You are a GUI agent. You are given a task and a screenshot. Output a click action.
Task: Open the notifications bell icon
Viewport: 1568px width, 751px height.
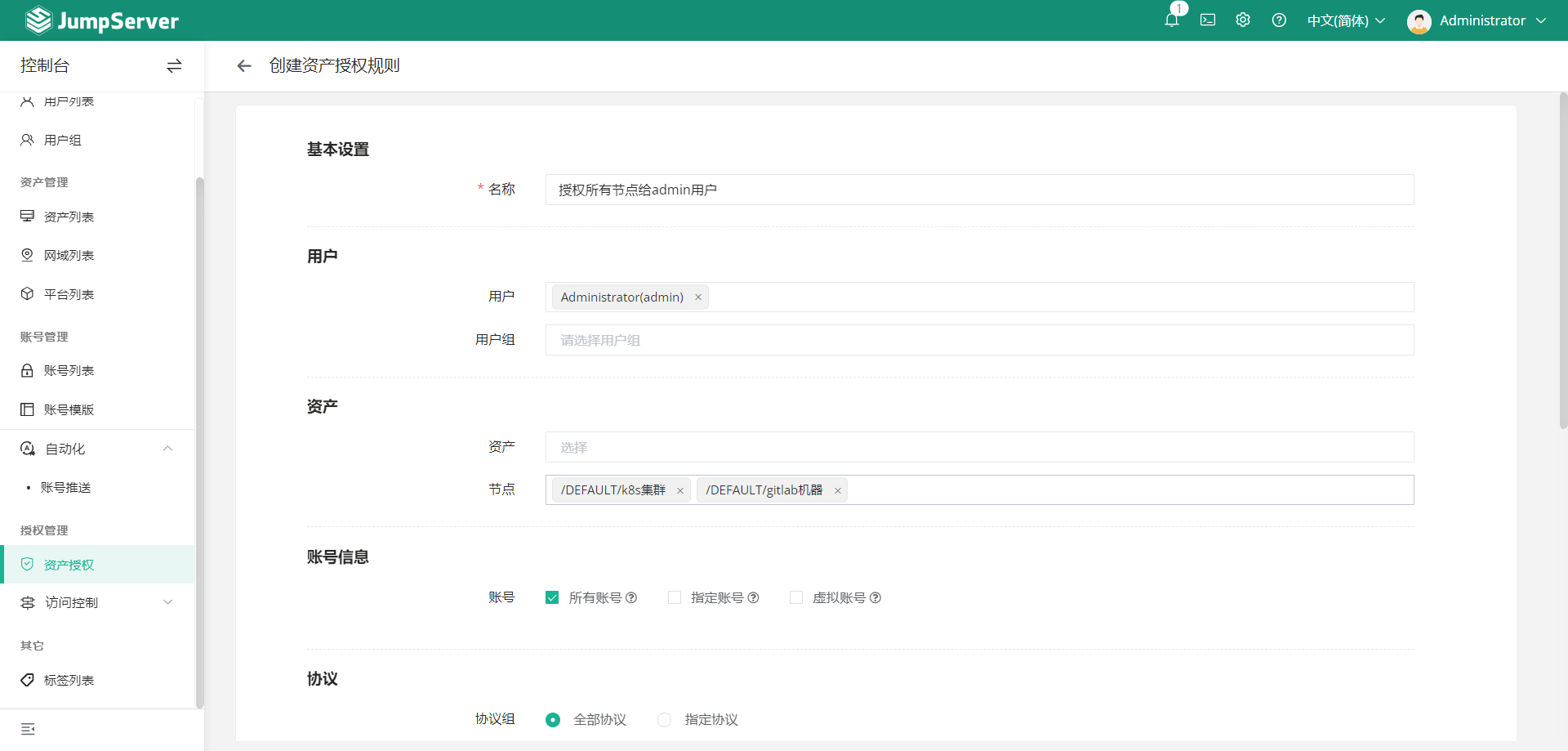click(1172, 20)
